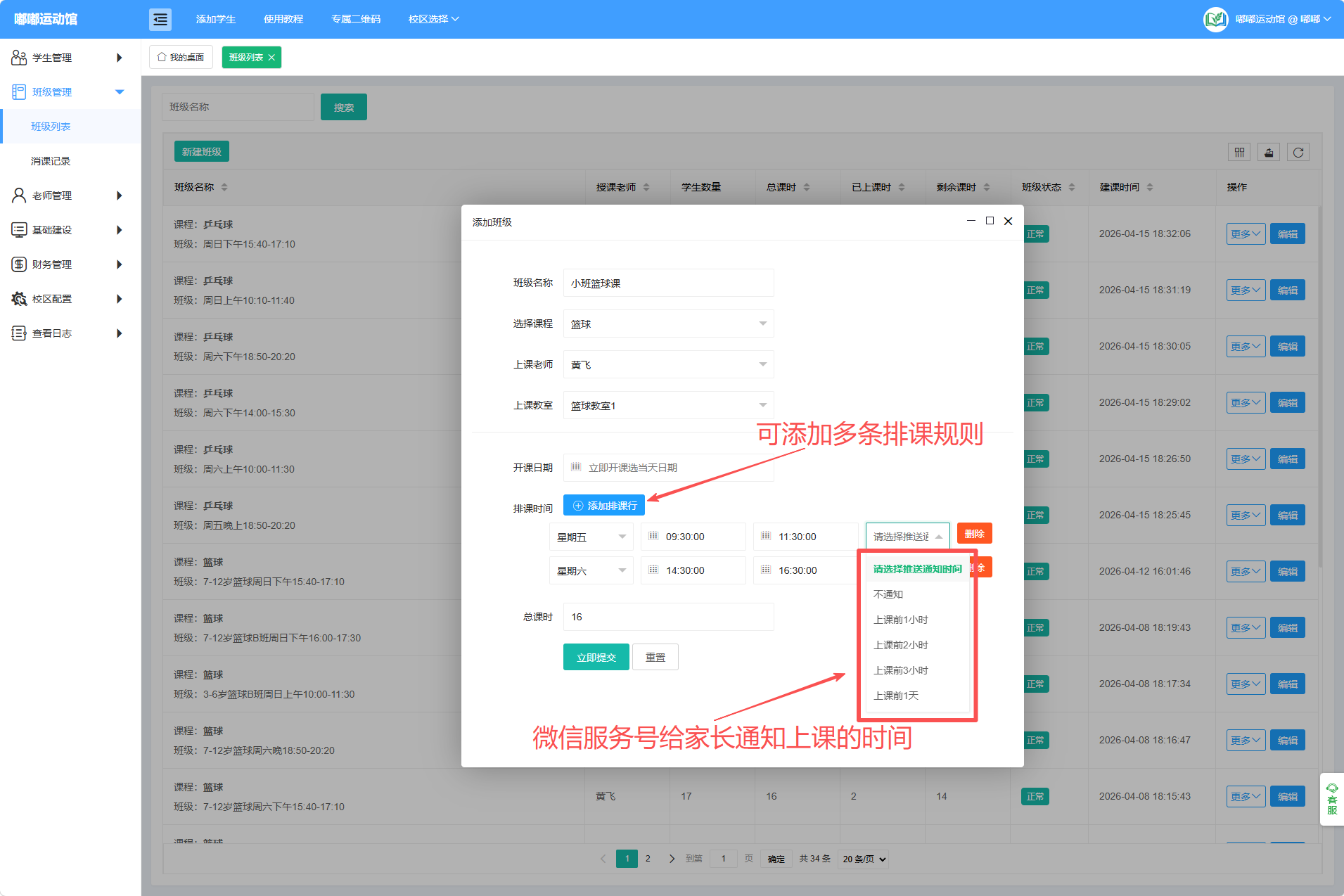
Task: Expand 老师管理 arrow in sidebar
Action: (120, 196)
